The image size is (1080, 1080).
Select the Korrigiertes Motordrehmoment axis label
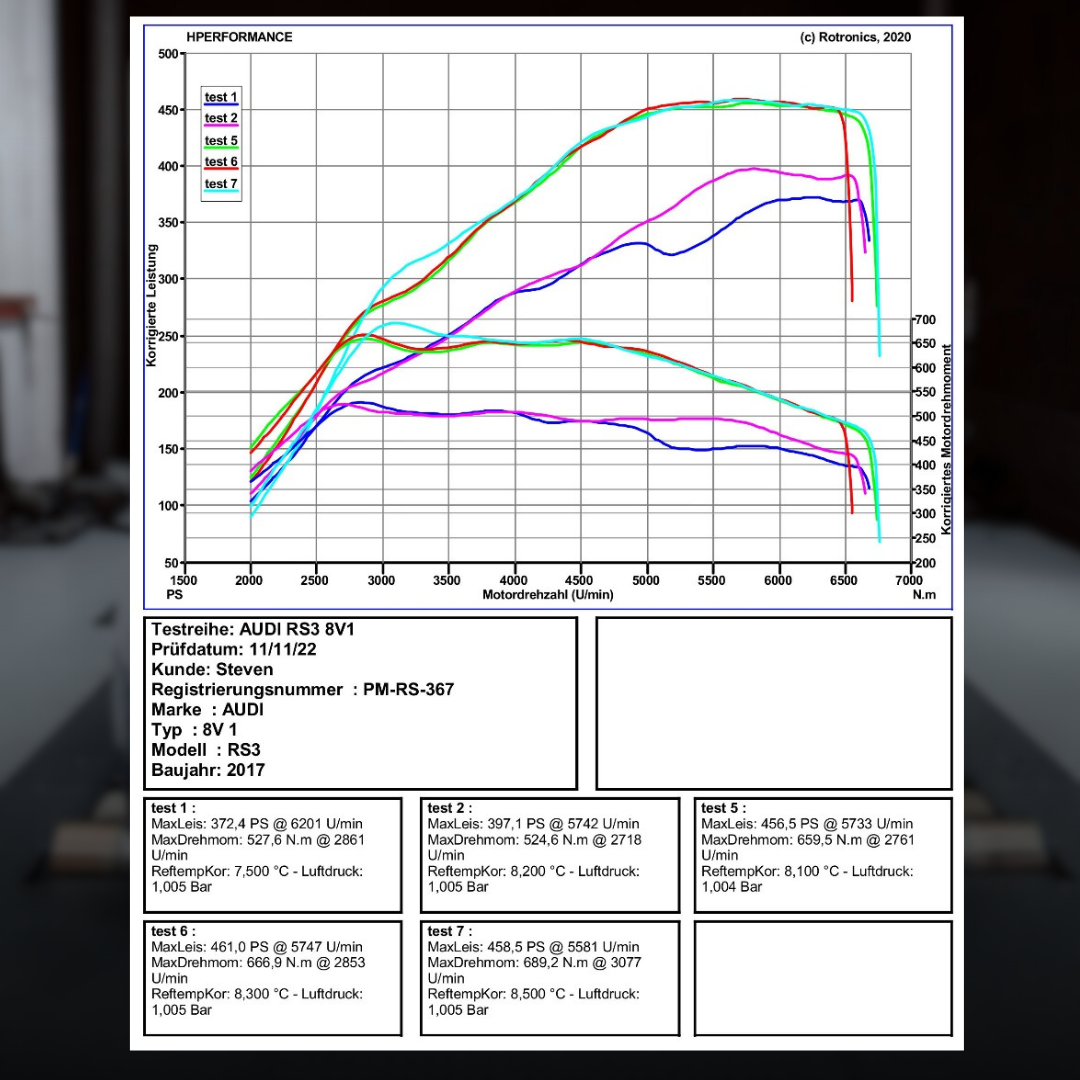click(x=946, y=430)
